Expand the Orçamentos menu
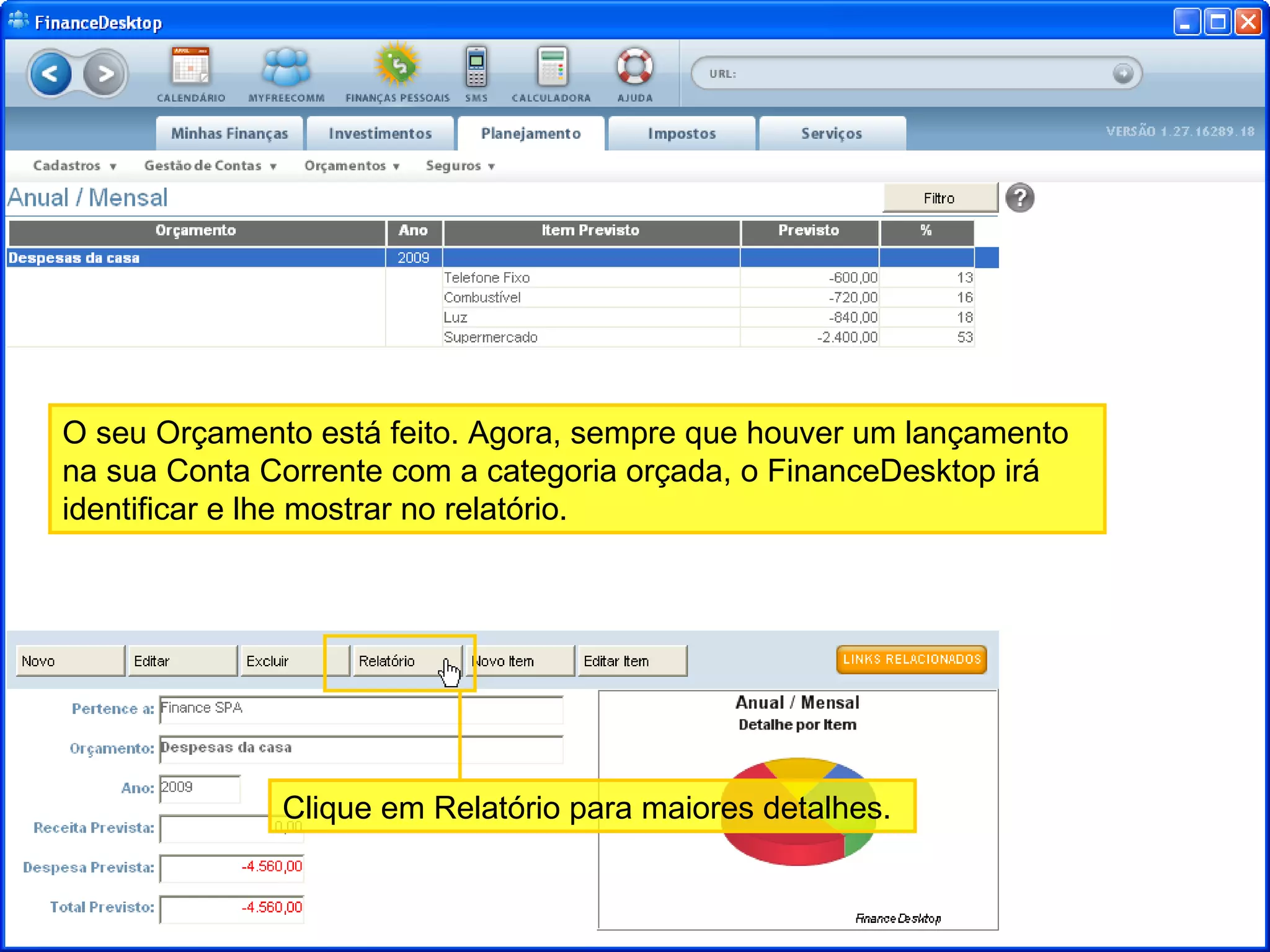The height and width of the screenshot is (952, 1270). point(352,165)
